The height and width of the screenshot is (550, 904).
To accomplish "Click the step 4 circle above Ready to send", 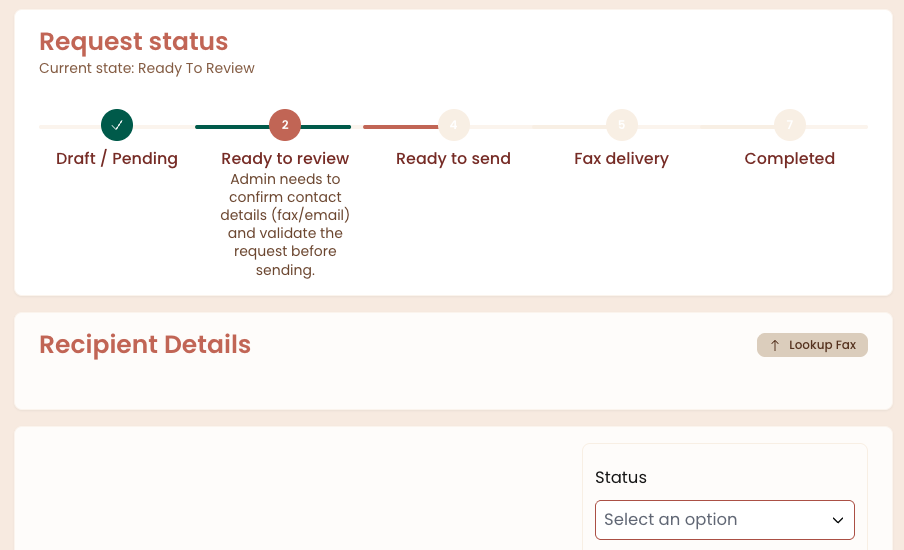I will click(x=453, y=125).
